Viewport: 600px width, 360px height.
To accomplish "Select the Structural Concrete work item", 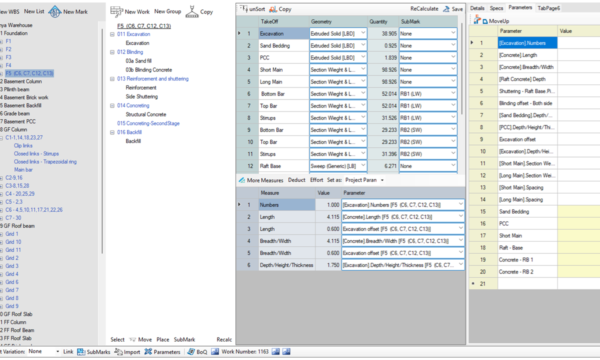I will [x=146, y=114].
